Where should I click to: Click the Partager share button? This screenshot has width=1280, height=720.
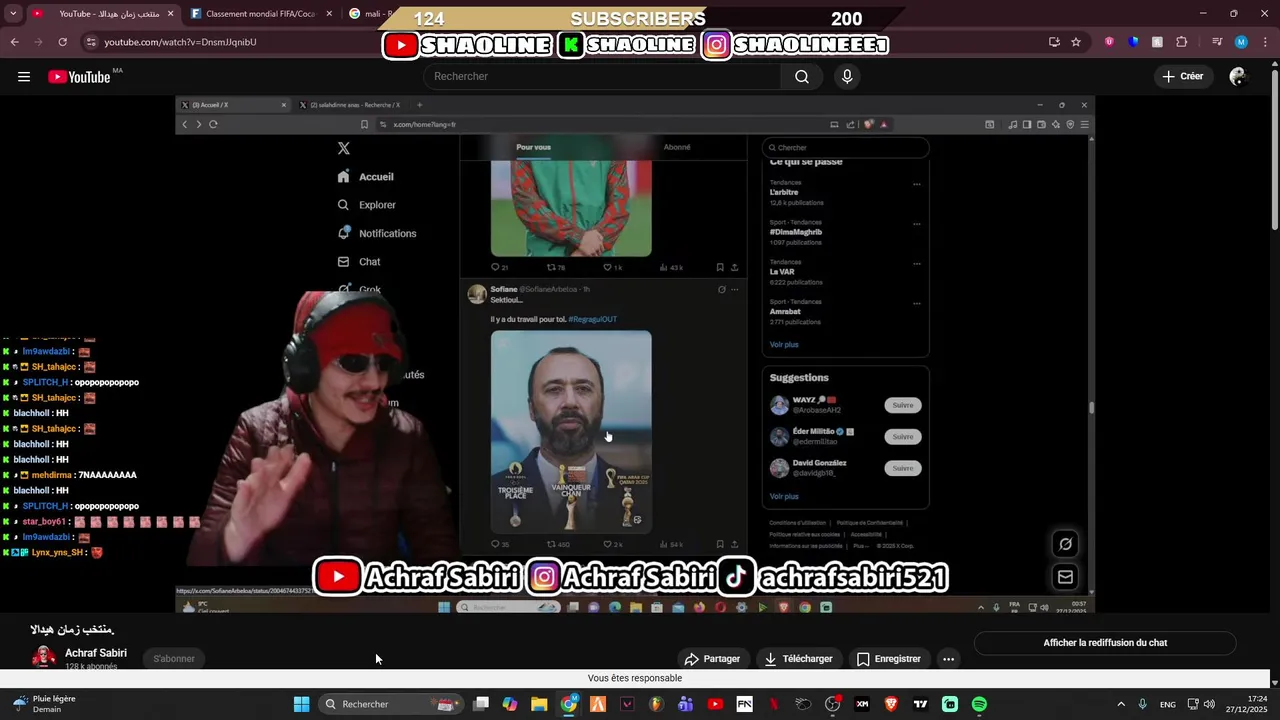pyautogui.click(x=712, y=659)
